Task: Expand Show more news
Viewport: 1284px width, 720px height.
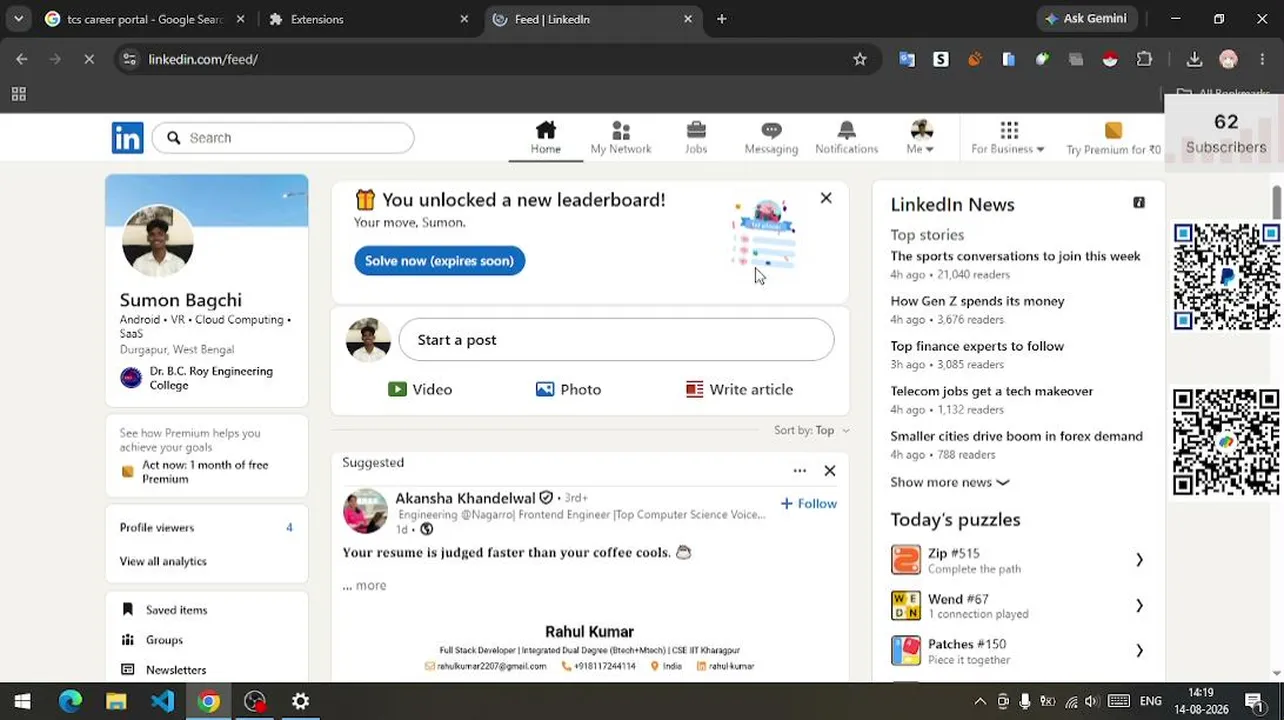Action: click(950, 482)
